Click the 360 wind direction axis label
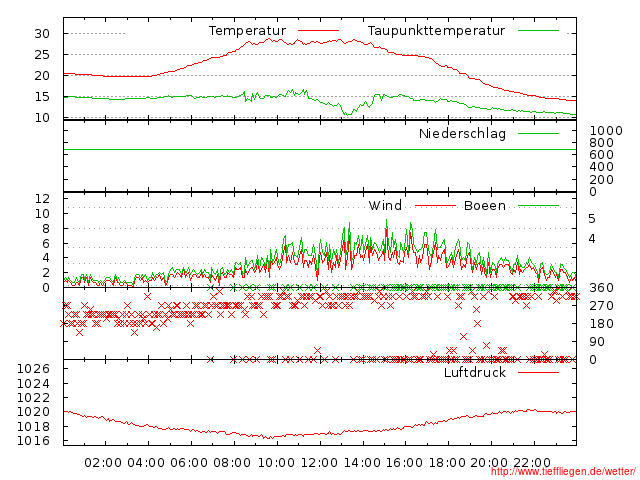640x480 pixels. tap(601, 288)
